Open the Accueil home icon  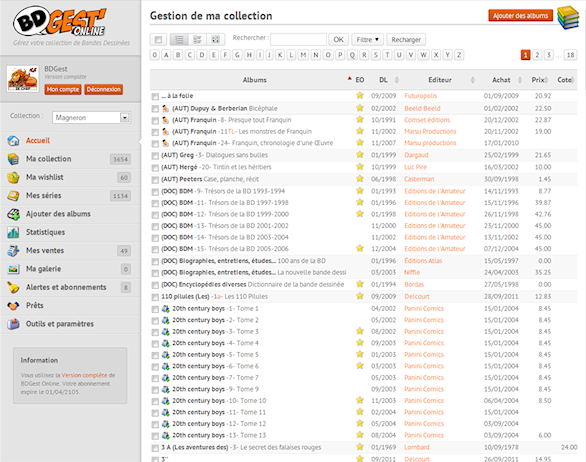coord(13,141)
